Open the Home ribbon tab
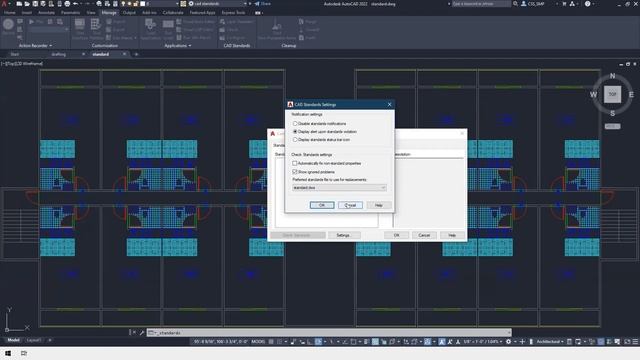This screenshot has height=360, width=640. pos(9,13)
